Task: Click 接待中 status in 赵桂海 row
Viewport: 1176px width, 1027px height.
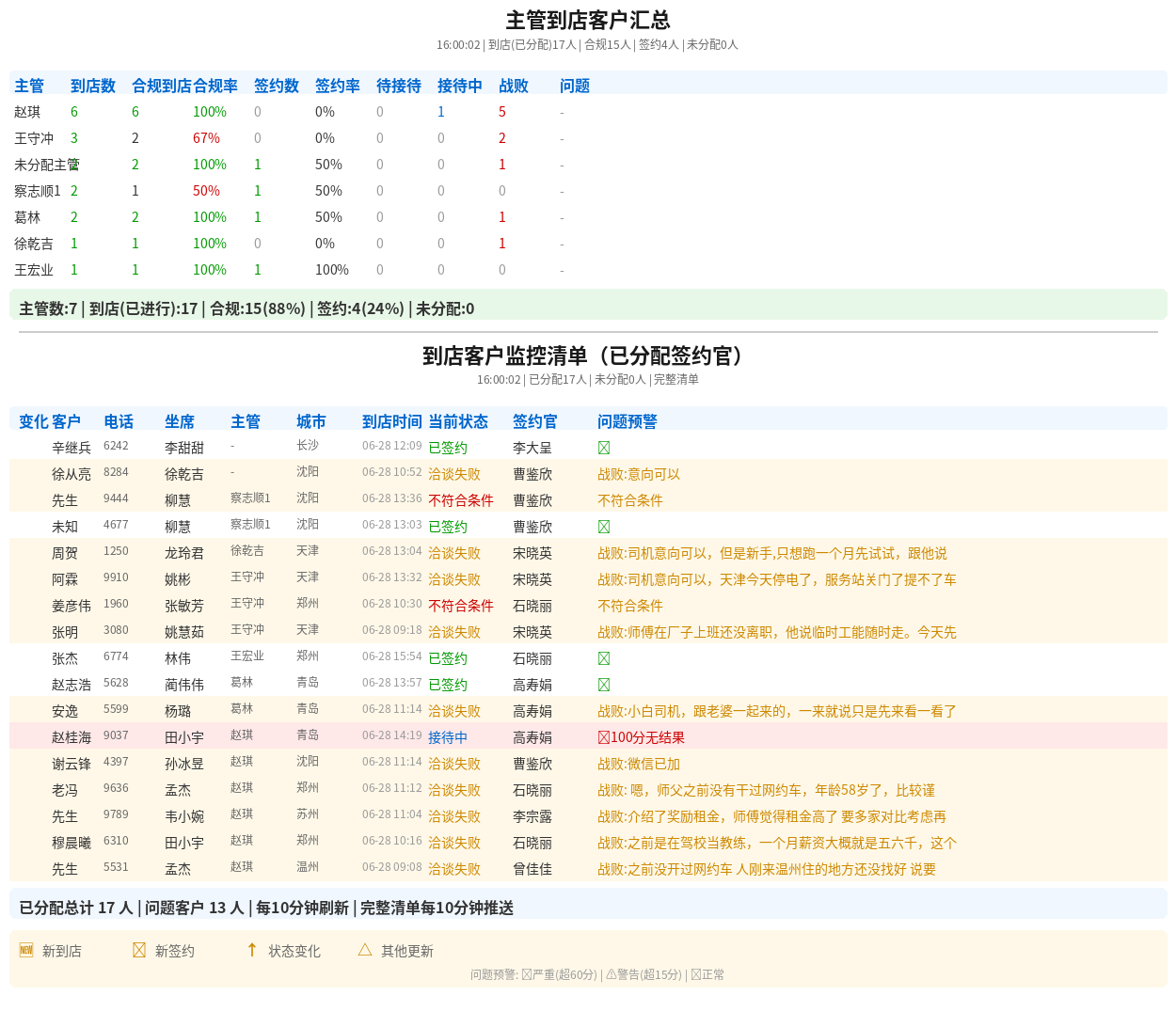Action: click(448, 738)
